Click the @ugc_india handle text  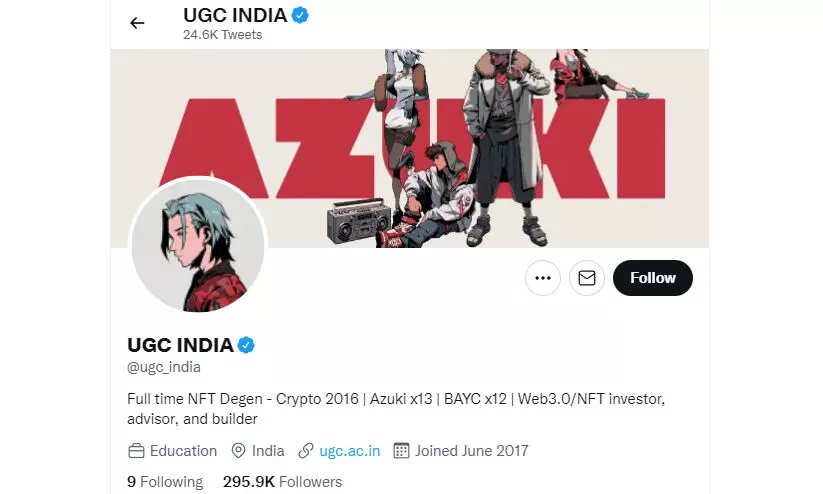click(x=164, y=367)
